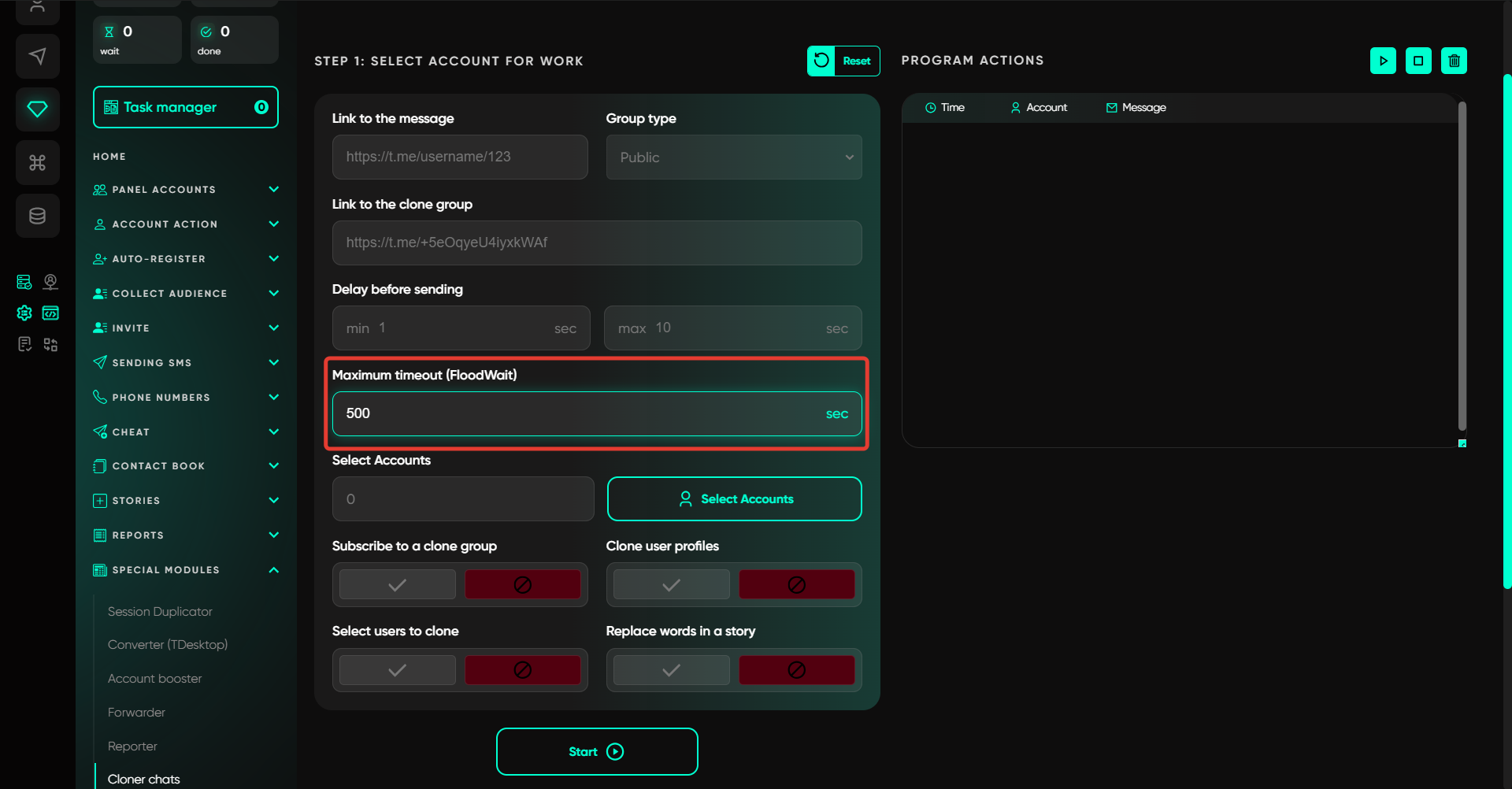Open the Group type dropdown
This screenshot has width=1512, height=789.
click(x=733, y=157)
